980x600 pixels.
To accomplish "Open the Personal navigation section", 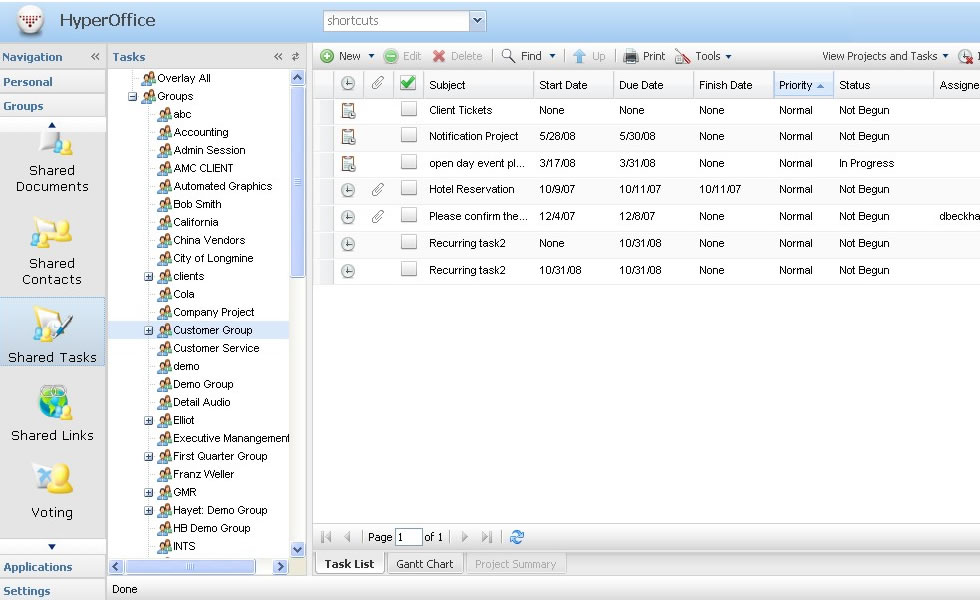I will point(52,82).
